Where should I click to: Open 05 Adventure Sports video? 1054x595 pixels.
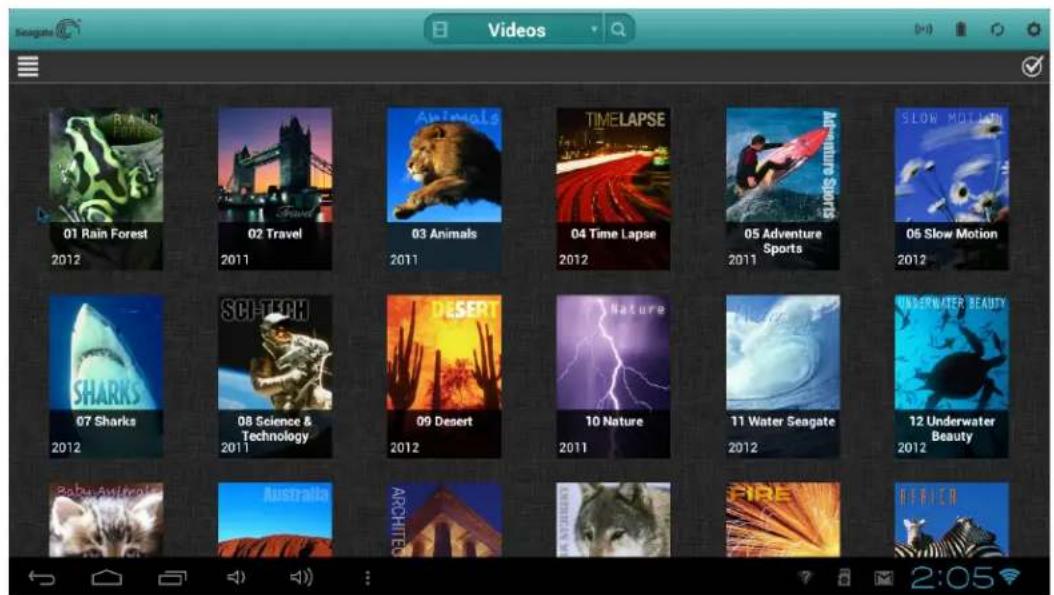[x=782, y=188]
